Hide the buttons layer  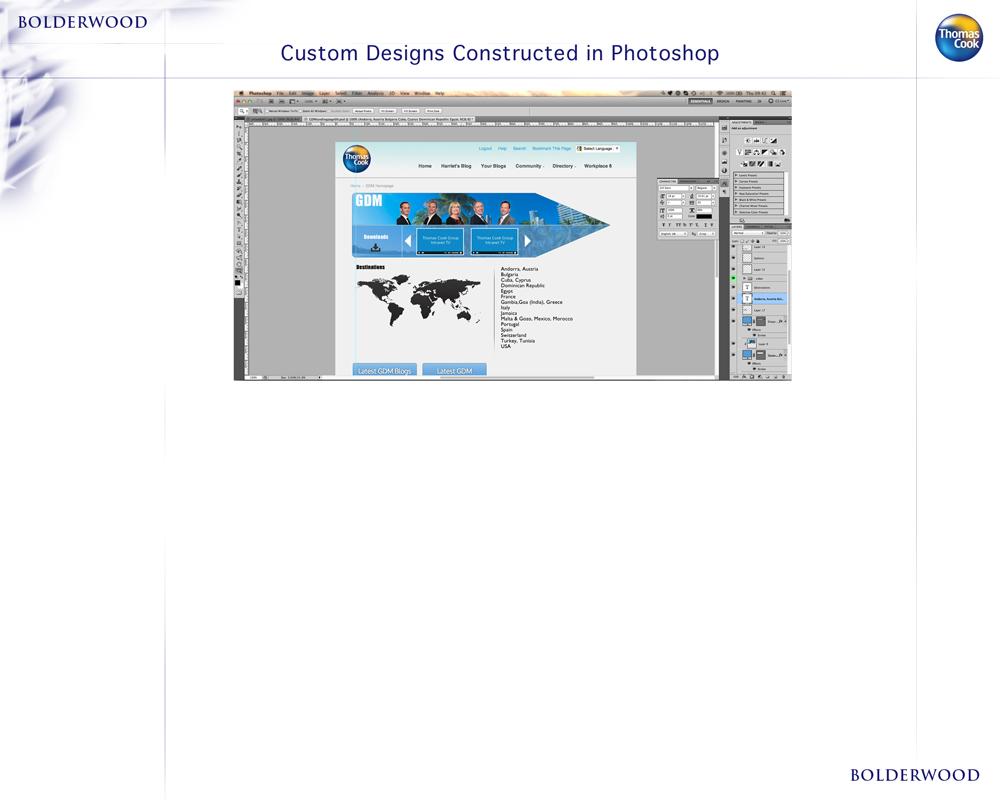click(x=733, y=258)
